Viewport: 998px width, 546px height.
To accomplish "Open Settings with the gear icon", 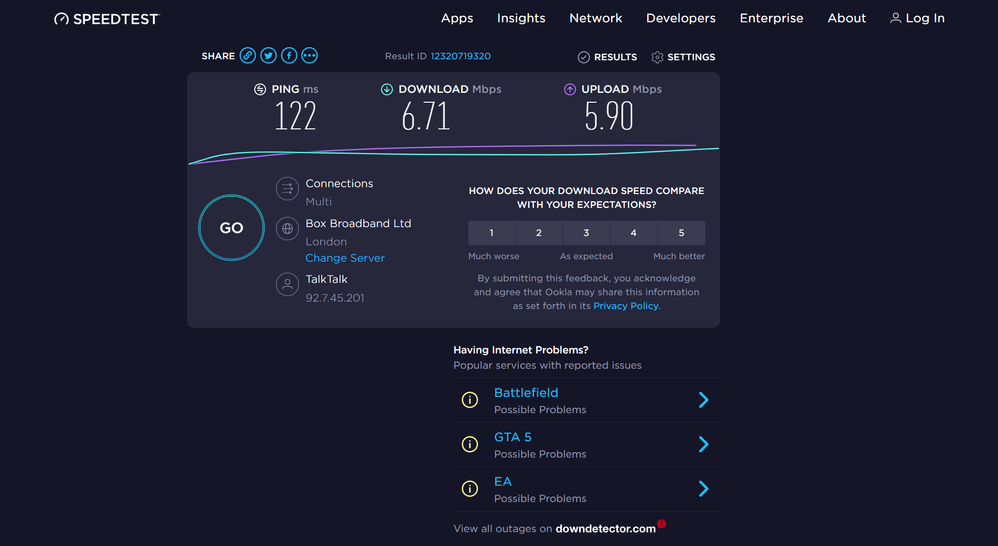I will click(658, 57).
